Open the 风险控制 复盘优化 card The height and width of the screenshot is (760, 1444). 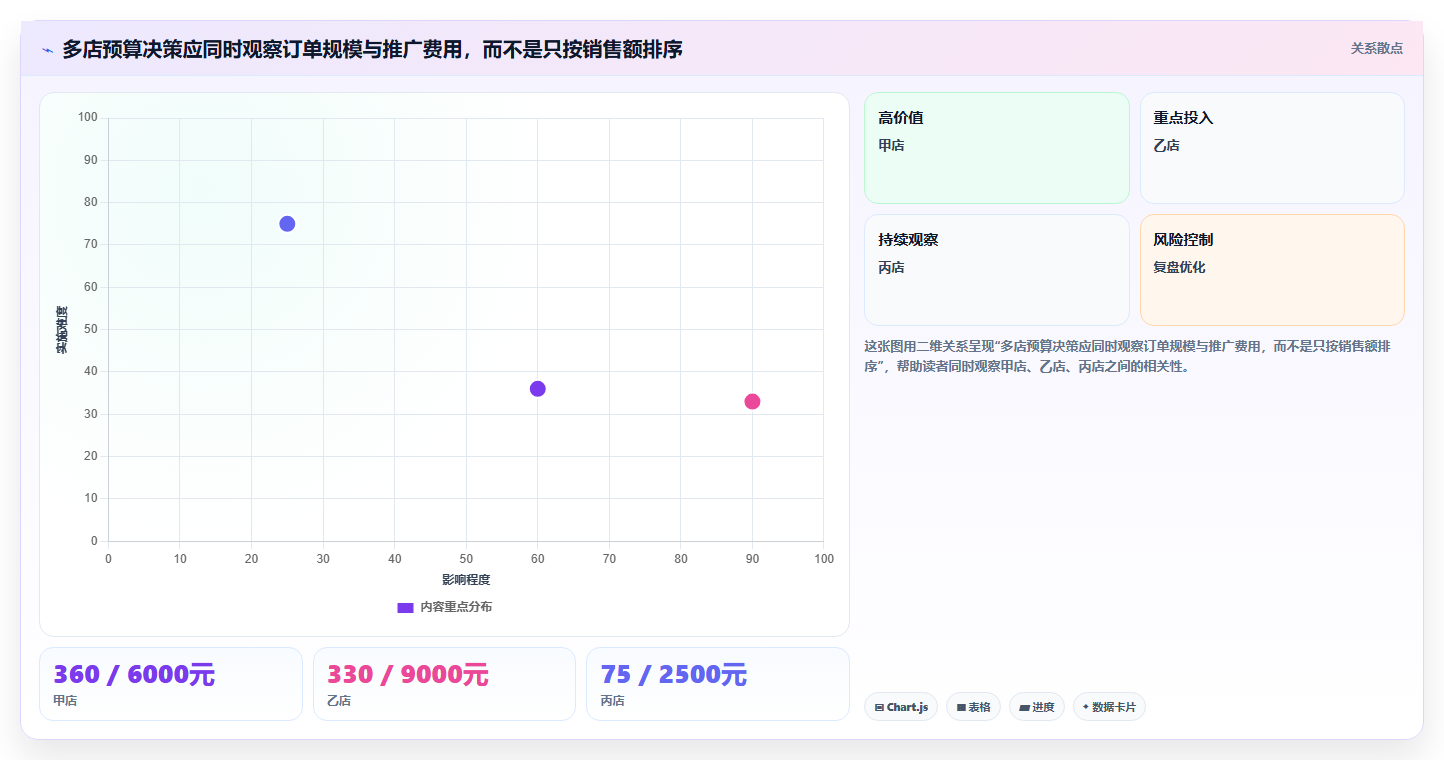(x=1272, y=270)
